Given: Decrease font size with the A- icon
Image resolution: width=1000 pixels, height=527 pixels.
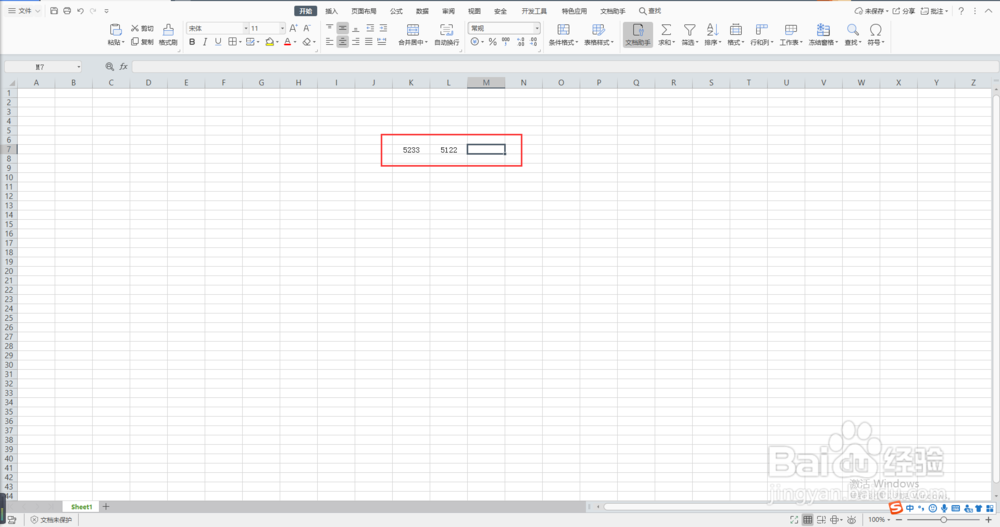Looking at the screenshot, I should point(307,28).
